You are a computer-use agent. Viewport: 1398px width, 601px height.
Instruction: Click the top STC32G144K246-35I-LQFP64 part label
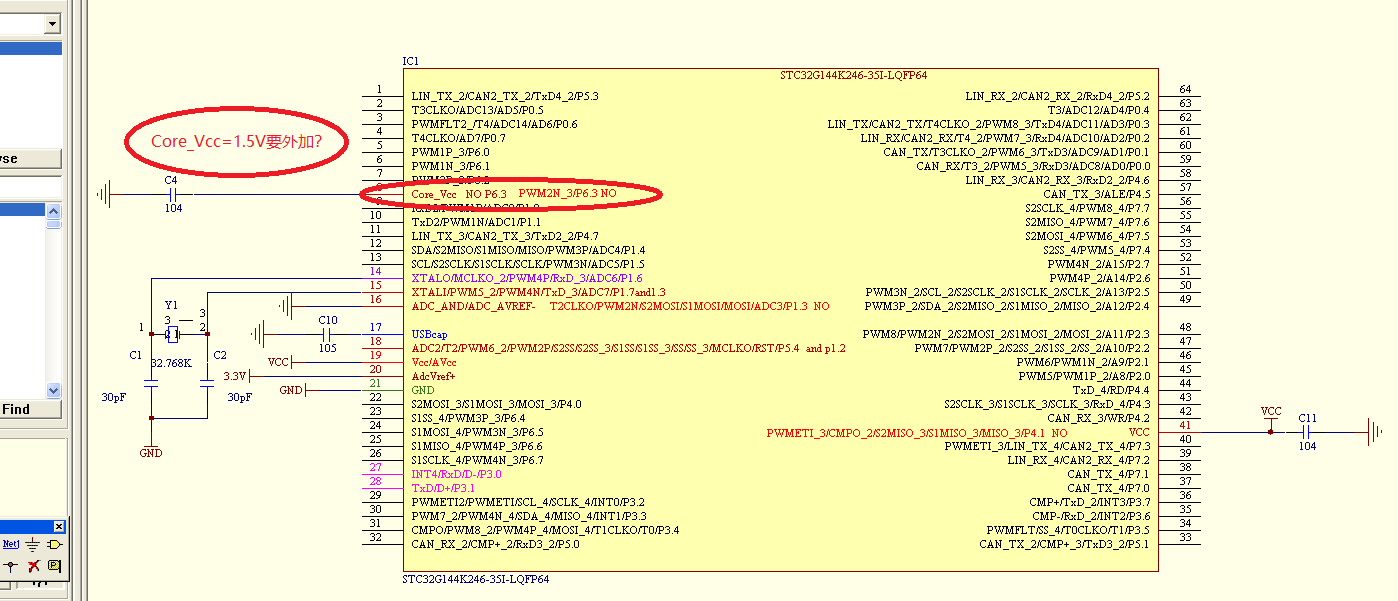pos(853,75)
